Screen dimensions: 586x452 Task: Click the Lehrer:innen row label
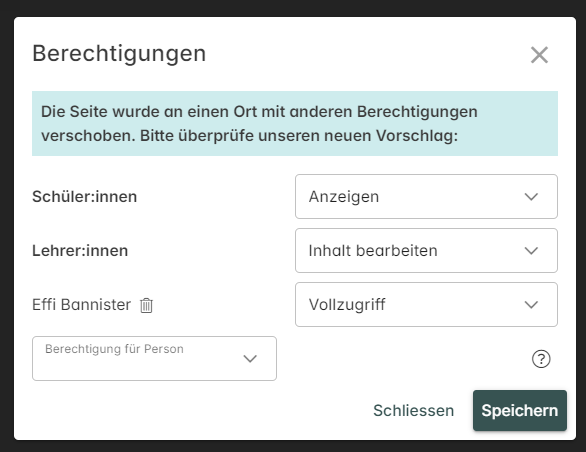pos(80,250)
